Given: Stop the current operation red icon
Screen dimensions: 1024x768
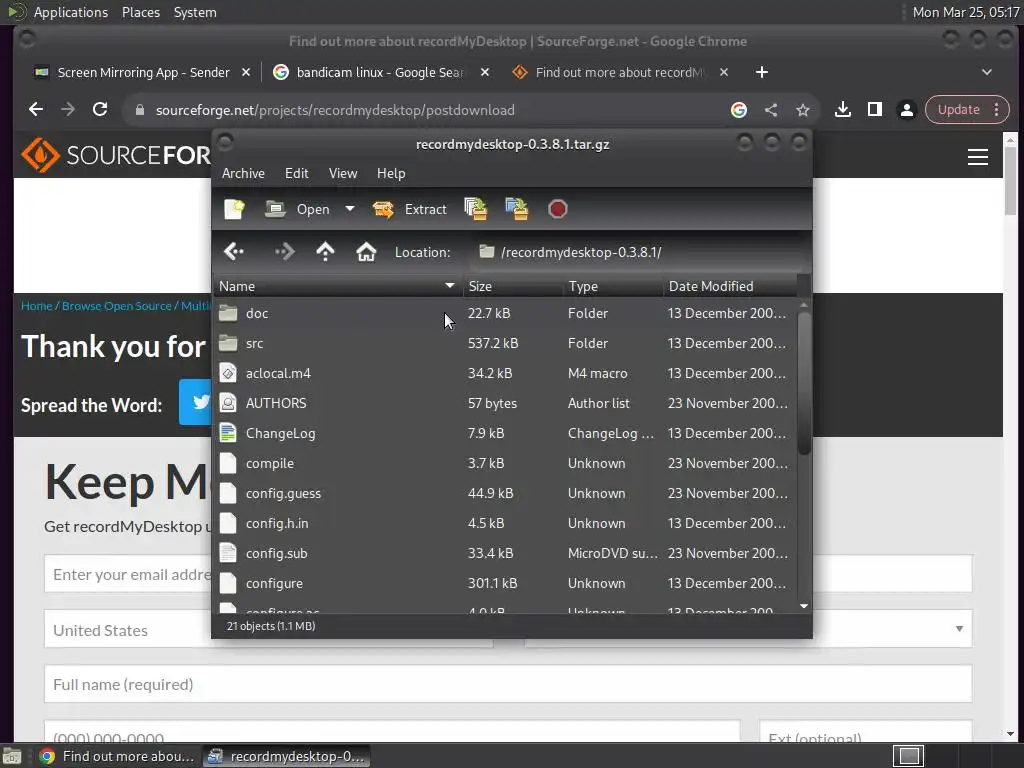Looking at the screenshot, I should click(557, 209).
